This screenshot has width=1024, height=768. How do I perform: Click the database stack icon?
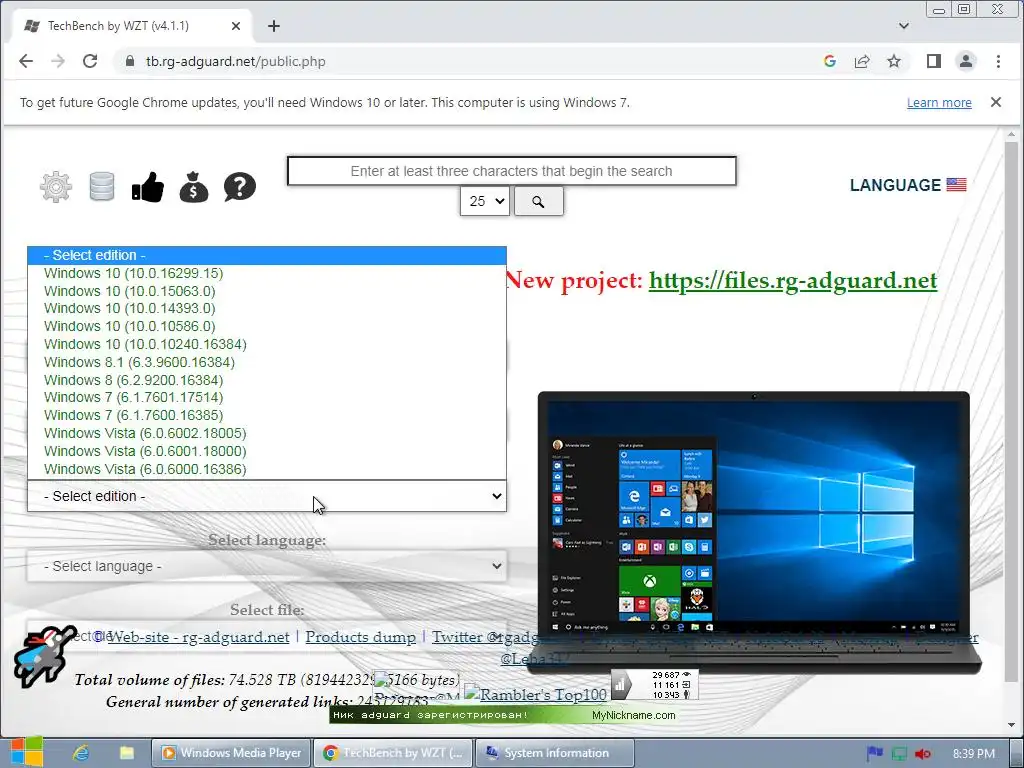(102, 187)
